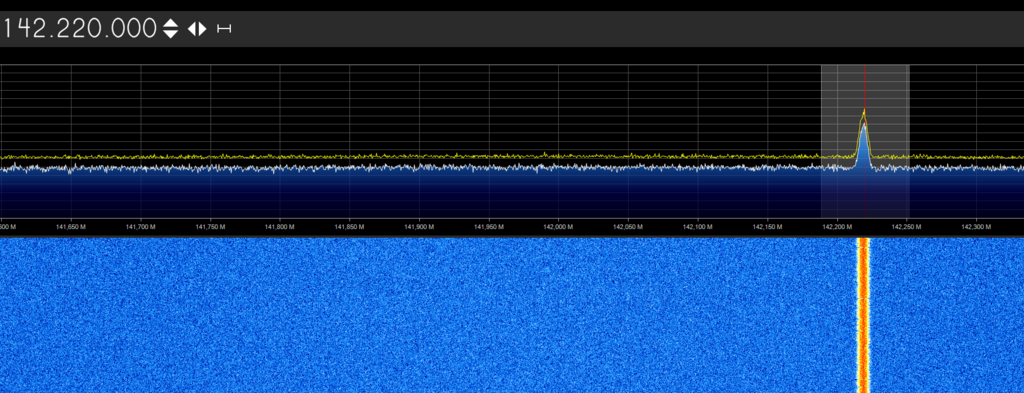Image resolution: width=1024 pixels, height=393 pixels.
Task: Click the frequency step down arrow
Action: (x=170, y=34)
